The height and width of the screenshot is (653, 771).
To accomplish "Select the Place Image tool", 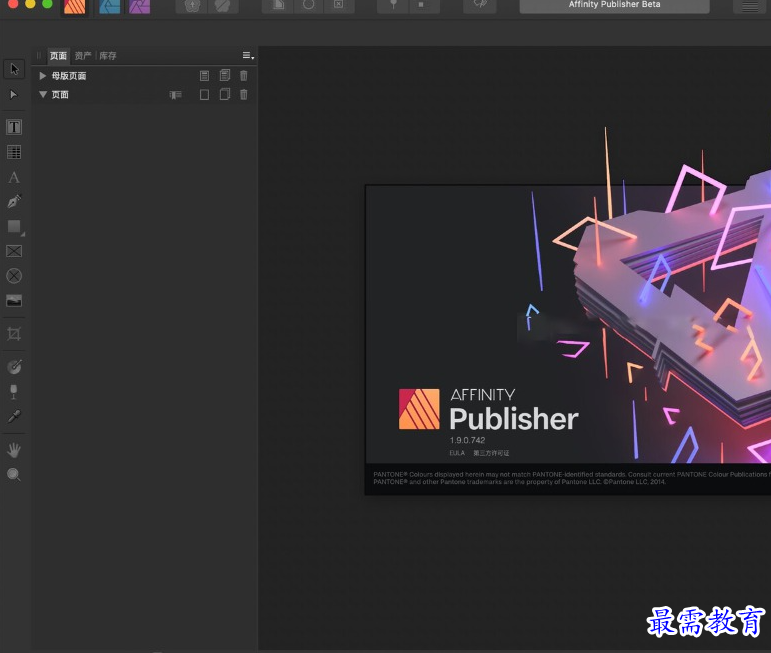I will 14,300.
